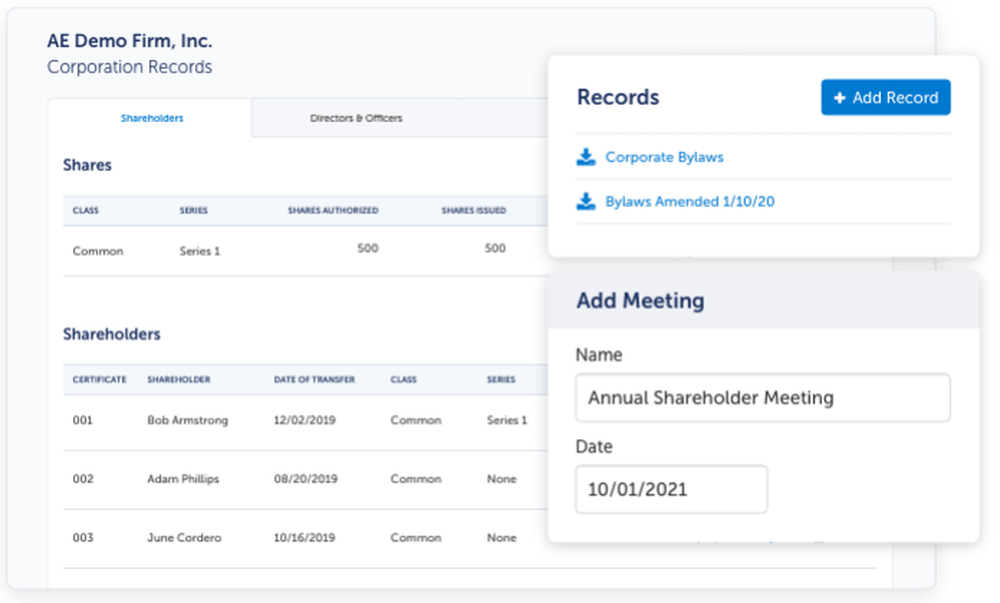The height and width of the screenshot is (603, 1000).
Task: Click the Shareholders section heading
Action: tap(112, 334)
